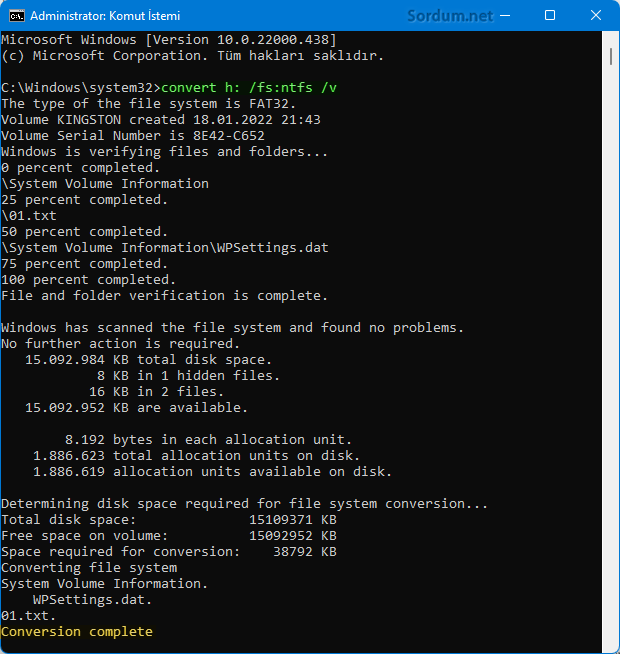Click '1.886.623 total allocation units on disk.'
This screenshot has width=620, height=654.
(196, 455)
